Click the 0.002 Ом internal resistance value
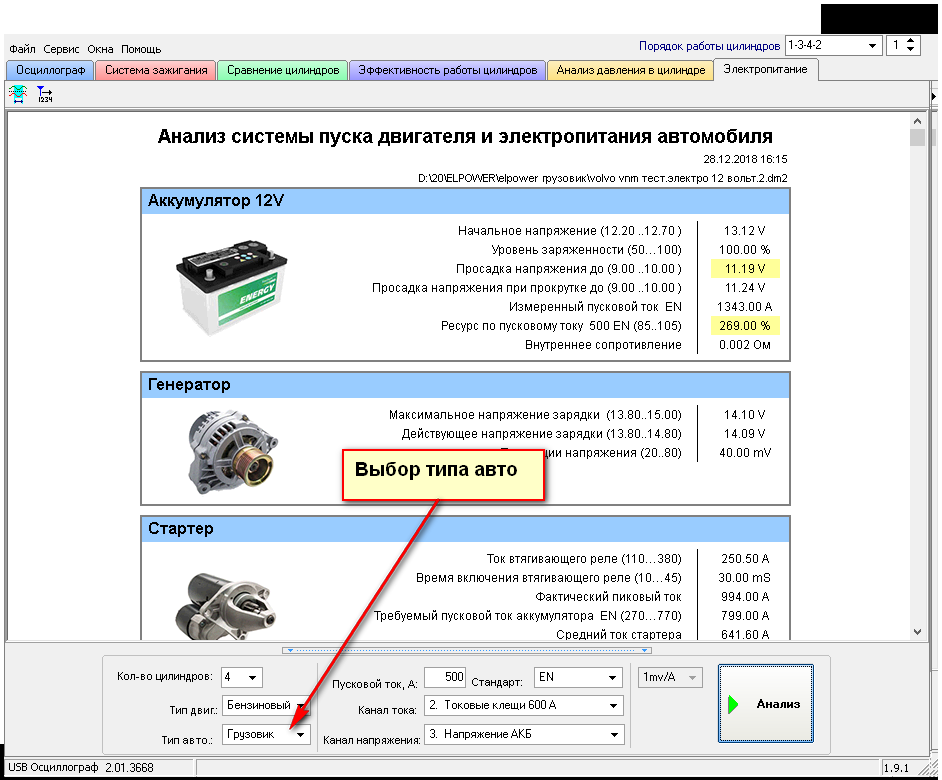942x780 pixels. (745, 345)
